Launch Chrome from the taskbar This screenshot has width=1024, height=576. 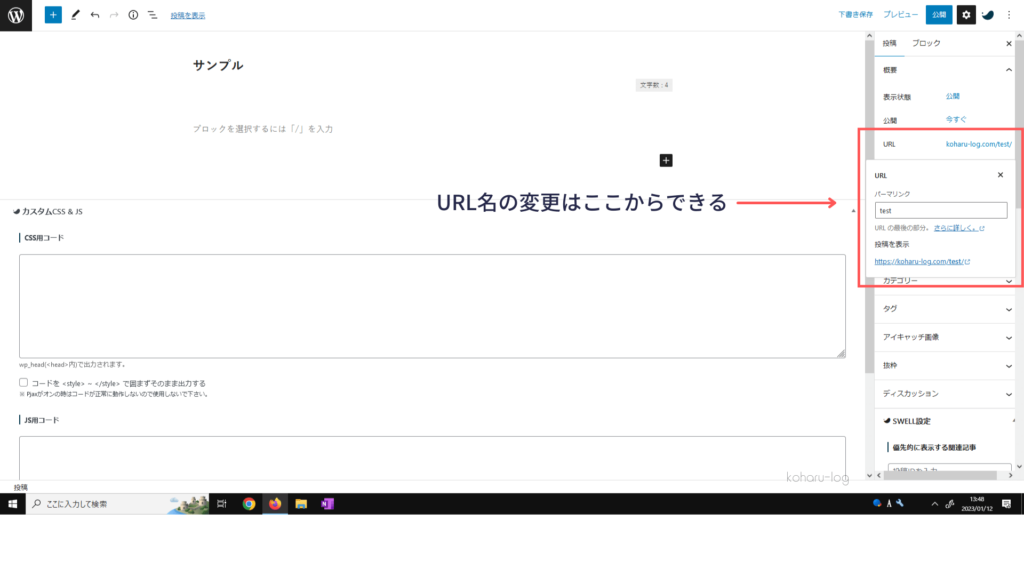coord(249,504)
